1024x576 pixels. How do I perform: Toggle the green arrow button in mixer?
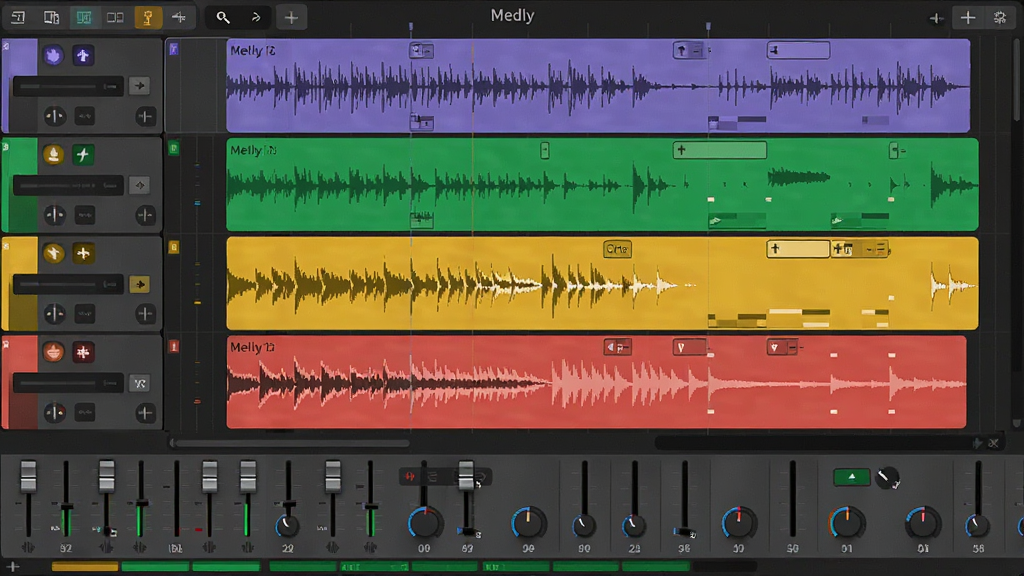(852, 477)
